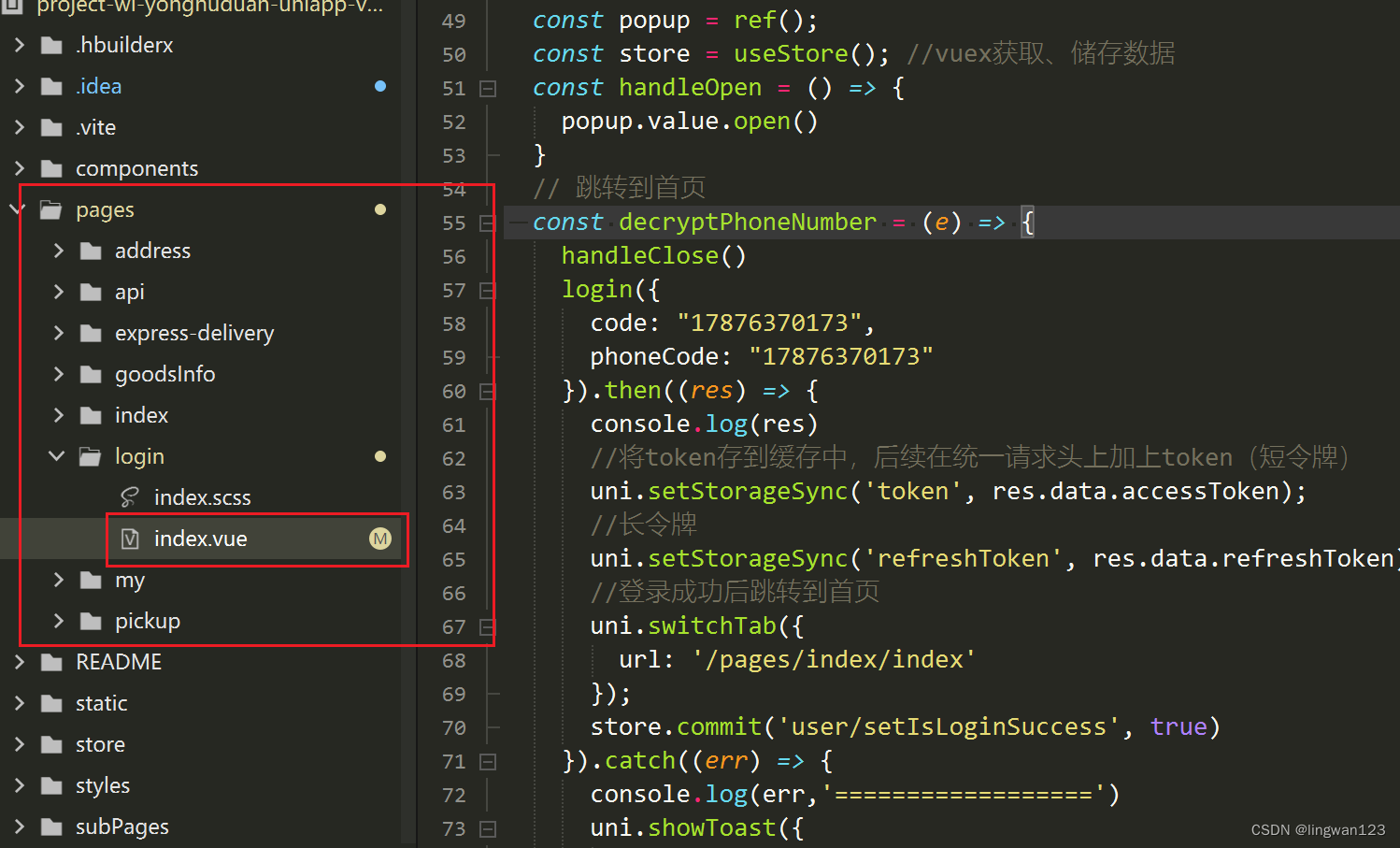
Task: Expand the styles folder chevron
Action: (19, 785)
